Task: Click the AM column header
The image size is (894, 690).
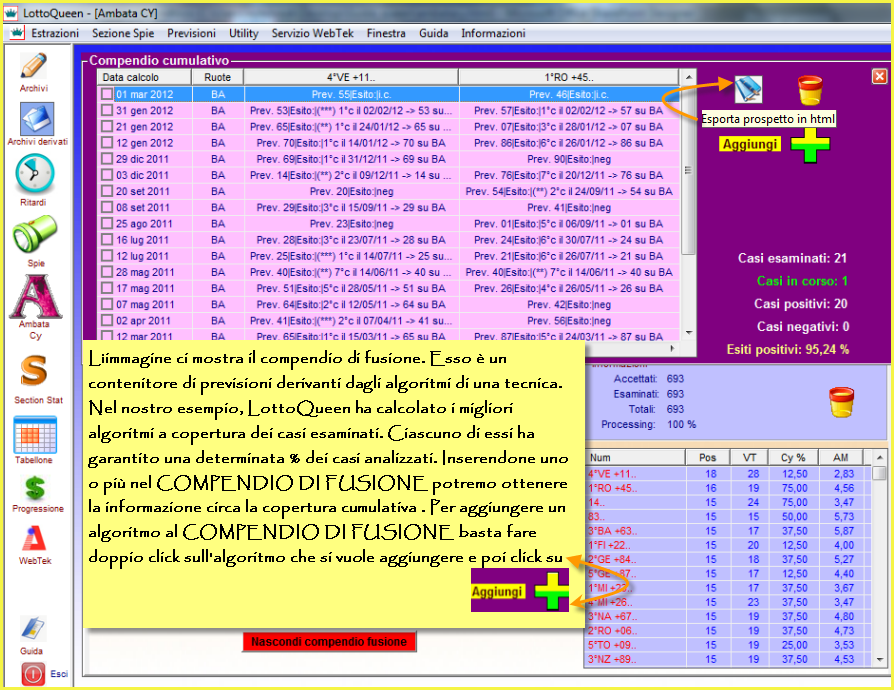Action: pos(840,457)
